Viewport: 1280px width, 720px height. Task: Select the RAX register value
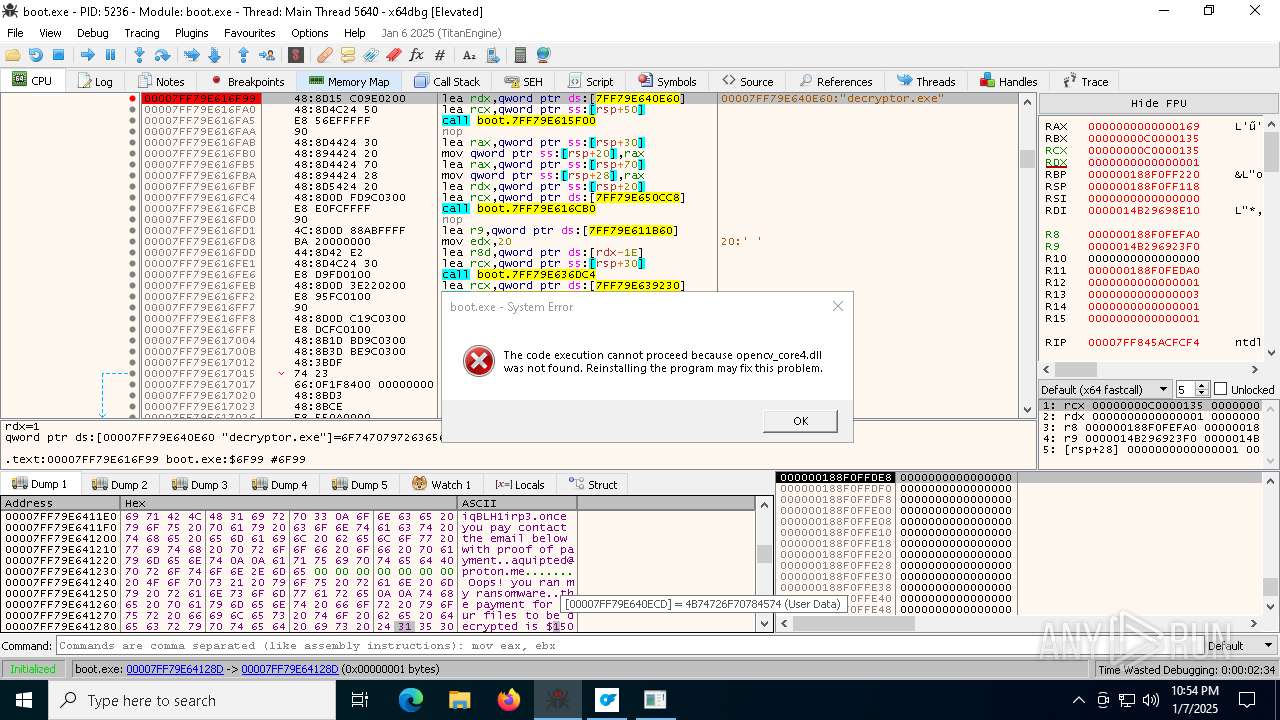coord(1144,126)
